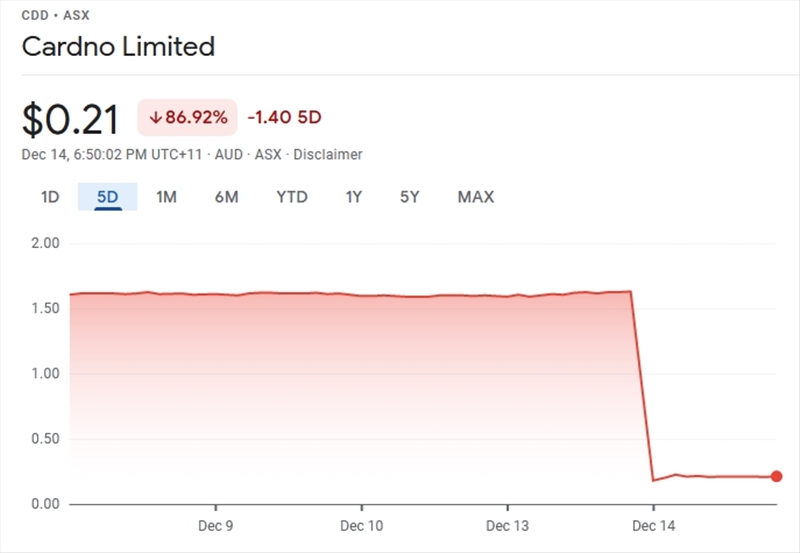Open the 5Y chart view
Image resolution: width=800 pixels, height=553 pixels.
click(410, 197)
